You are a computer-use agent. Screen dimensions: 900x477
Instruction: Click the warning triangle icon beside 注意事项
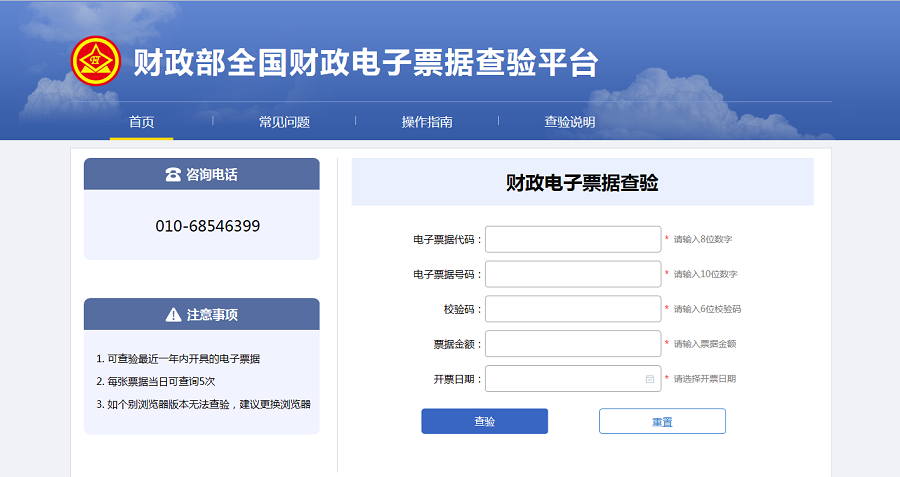173,314
